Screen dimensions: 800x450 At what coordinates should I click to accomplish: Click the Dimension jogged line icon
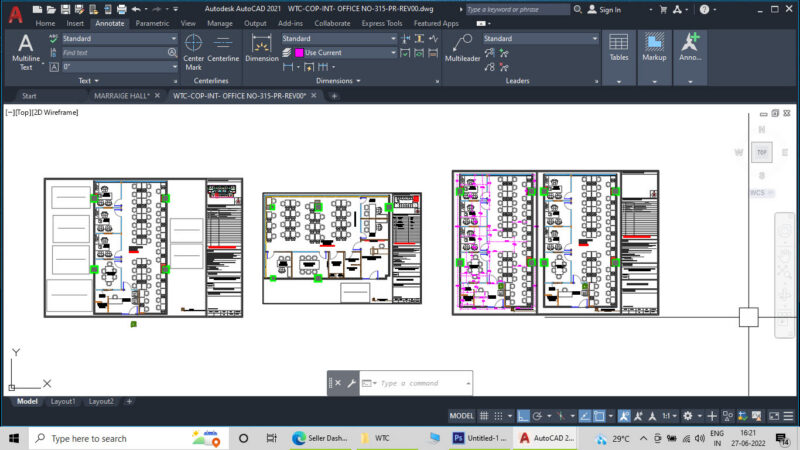click(434, 39)
